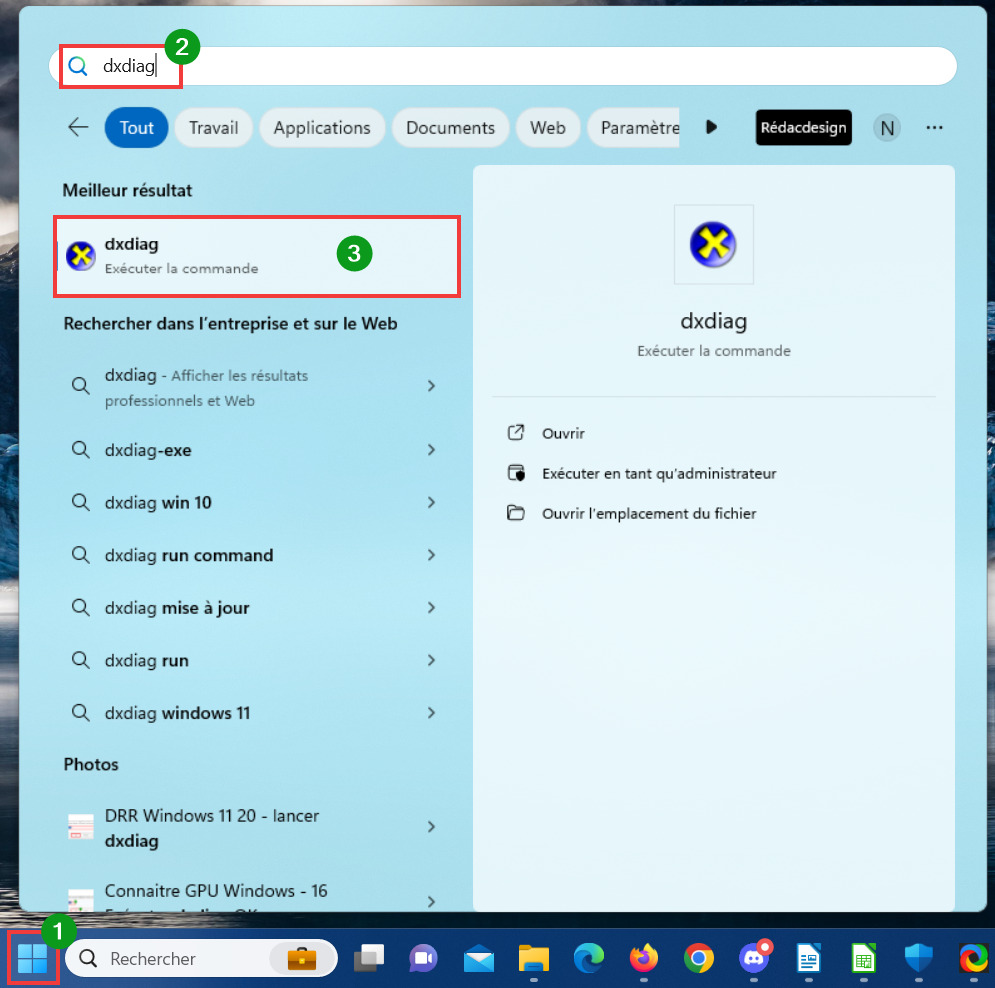Open the rightmost colorful swirl taskbar icon
Image resolution: width=995 pixels, height=988 pixels.
(x=973, y=958)
